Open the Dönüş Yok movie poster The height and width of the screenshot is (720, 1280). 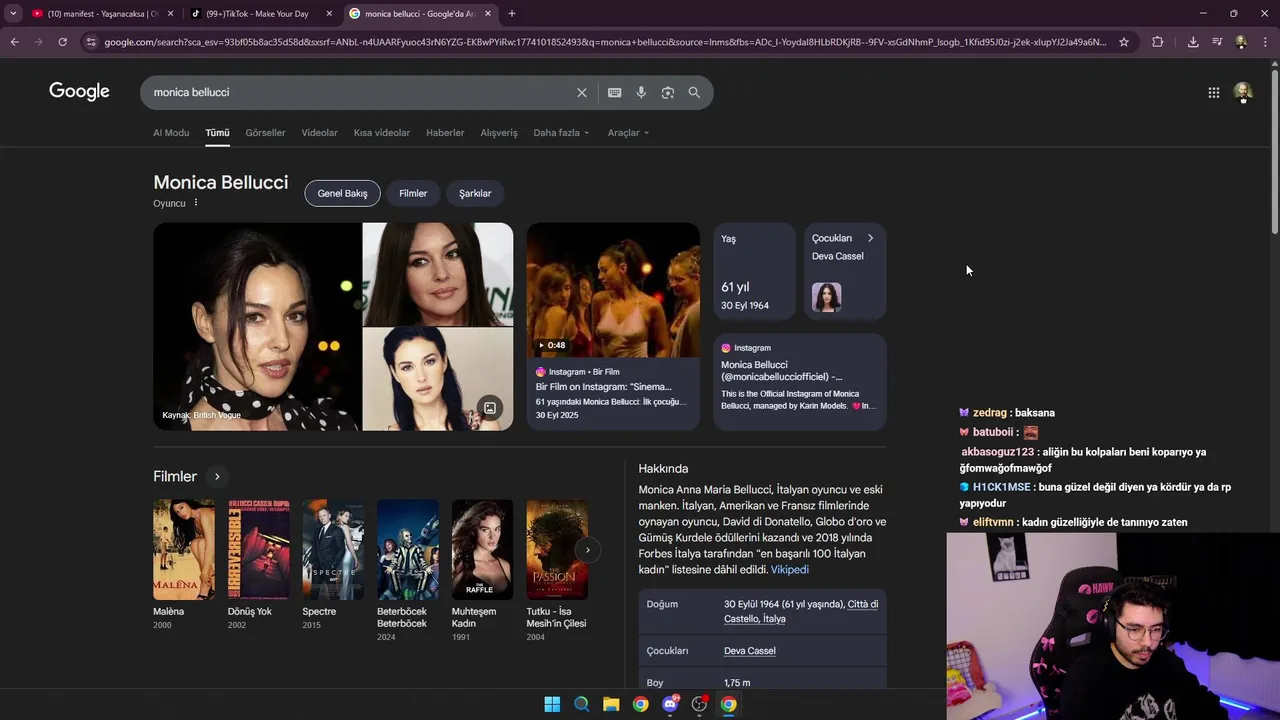tap(258, 549)
